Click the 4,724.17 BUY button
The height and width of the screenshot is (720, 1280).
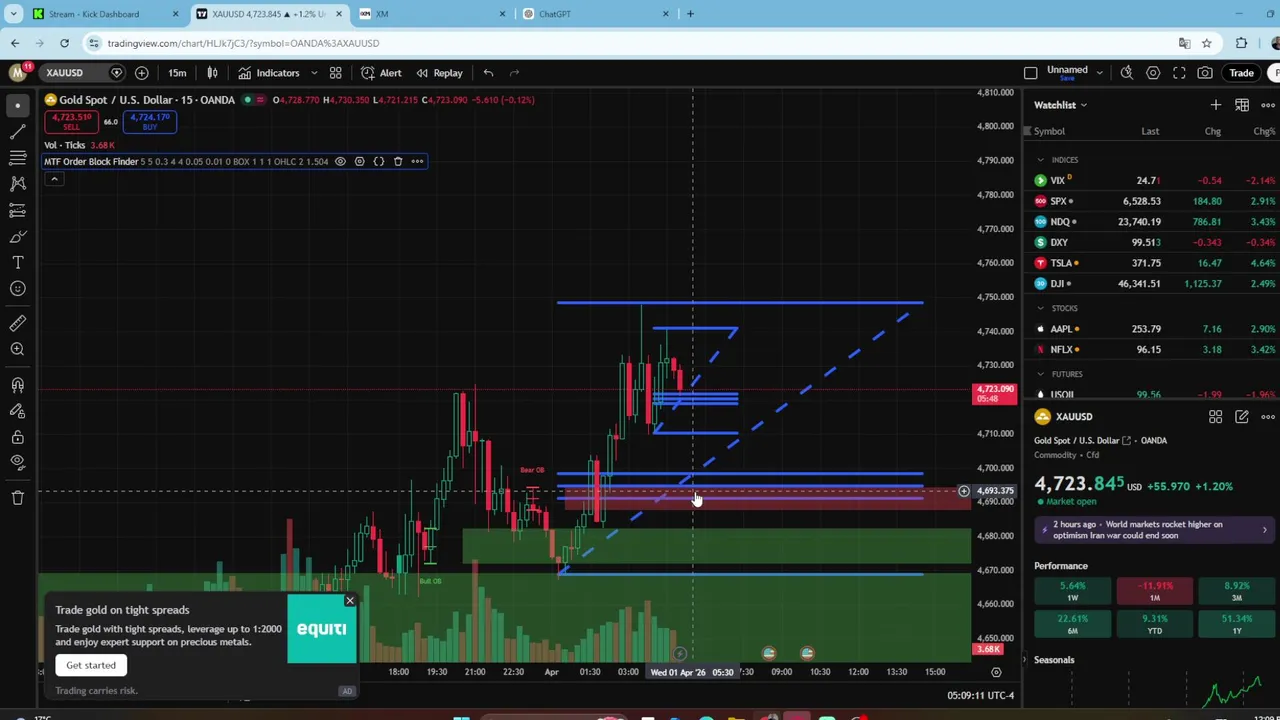pos(150,122)
